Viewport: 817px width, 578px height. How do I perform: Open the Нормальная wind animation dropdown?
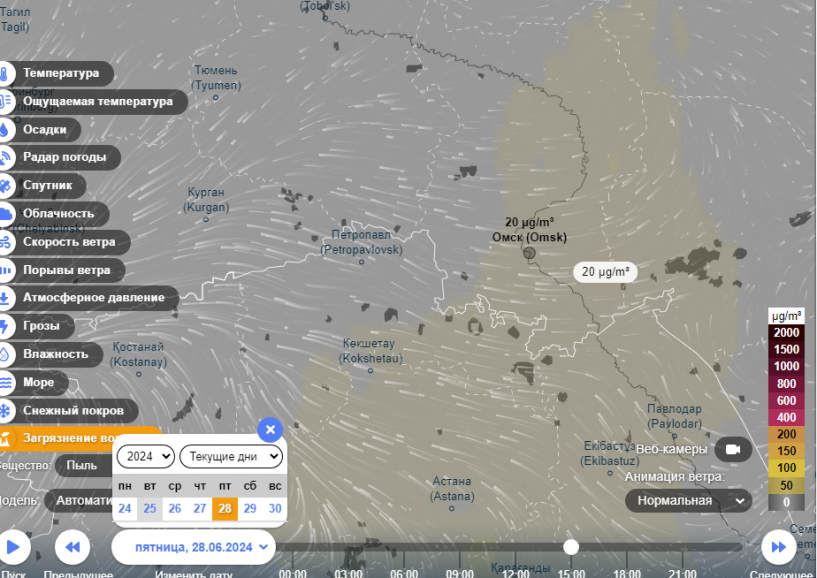689,501
